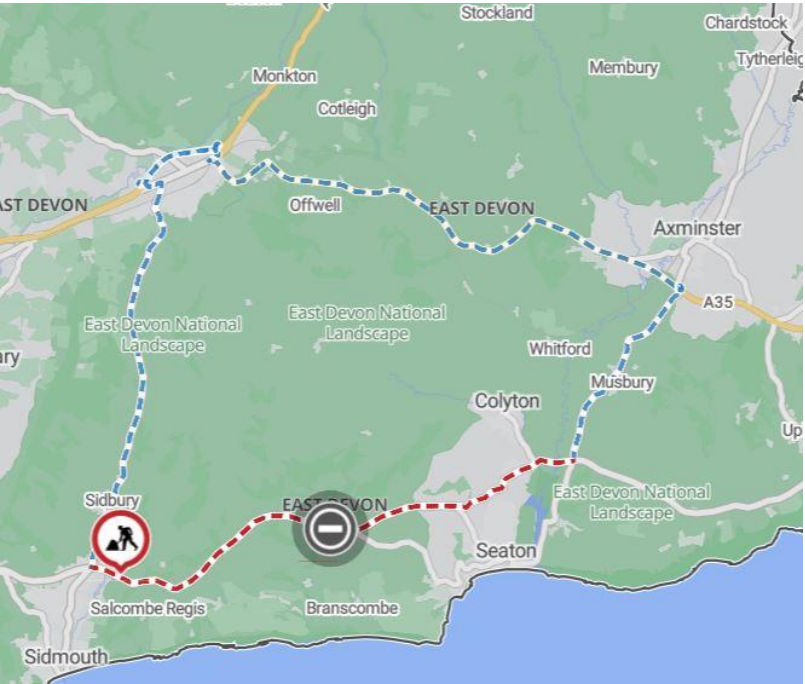
Task: Select the Branscombe village label
Action: [352, 608]
